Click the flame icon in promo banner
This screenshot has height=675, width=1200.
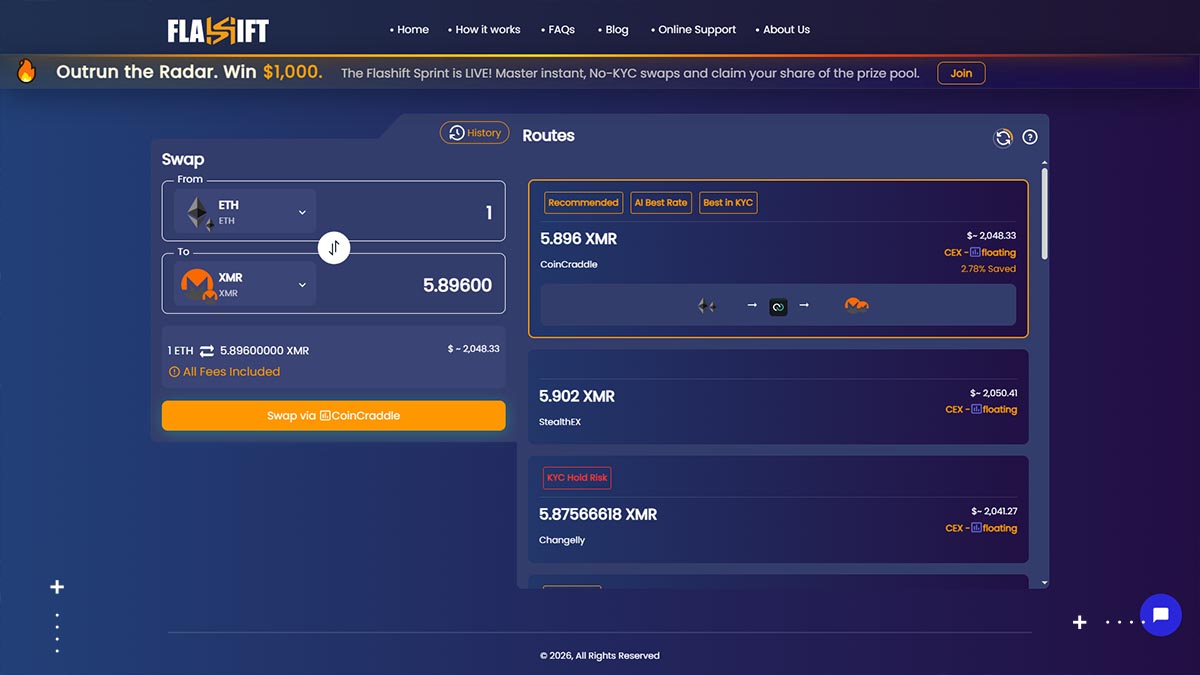coord(27,72)
